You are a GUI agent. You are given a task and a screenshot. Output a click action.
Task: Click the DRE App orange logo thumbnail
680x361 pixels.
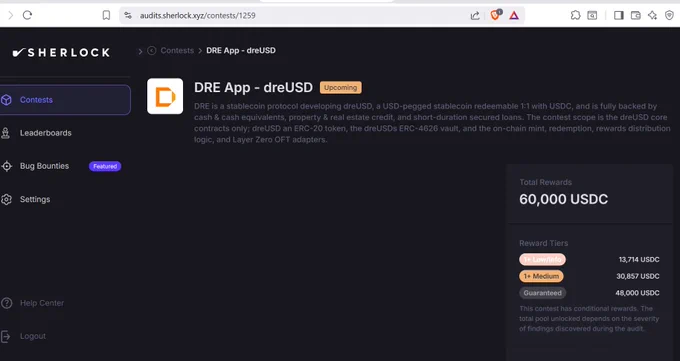(x=165, y=96)
